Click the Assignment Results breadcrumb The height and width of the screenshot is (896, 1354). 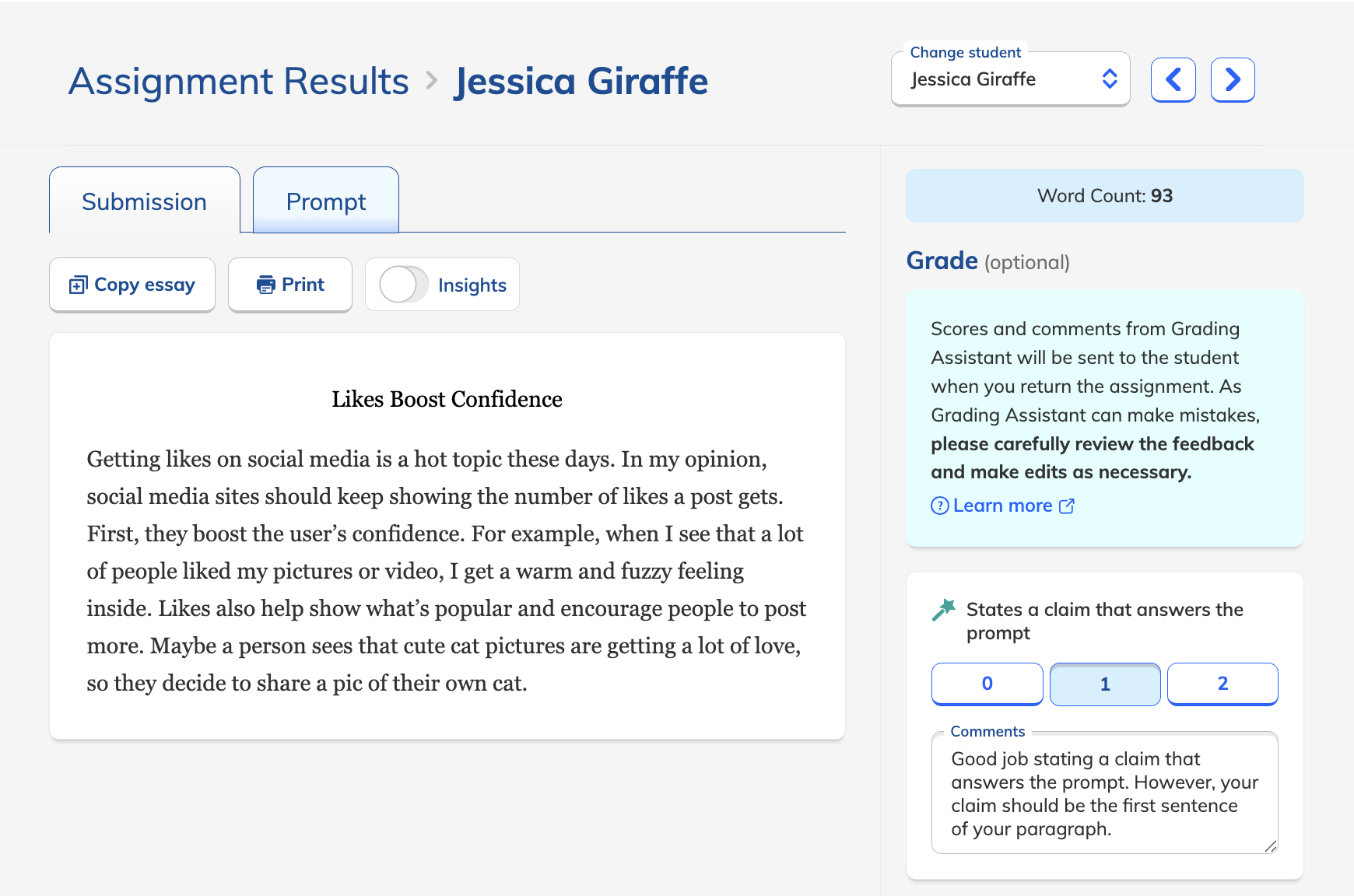[239, 80]
